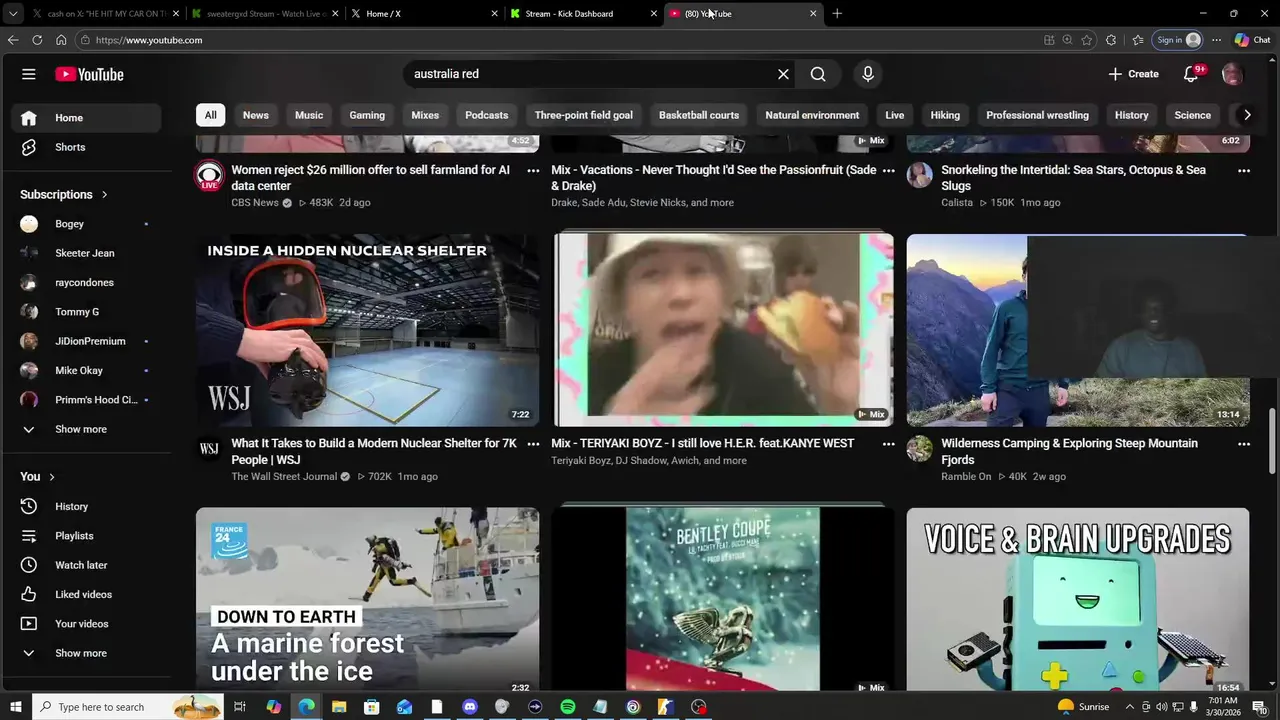Open the Tommy G subscription
Image resolution: width=1280 pixels, height=720 pixels.
pos(86,312)
